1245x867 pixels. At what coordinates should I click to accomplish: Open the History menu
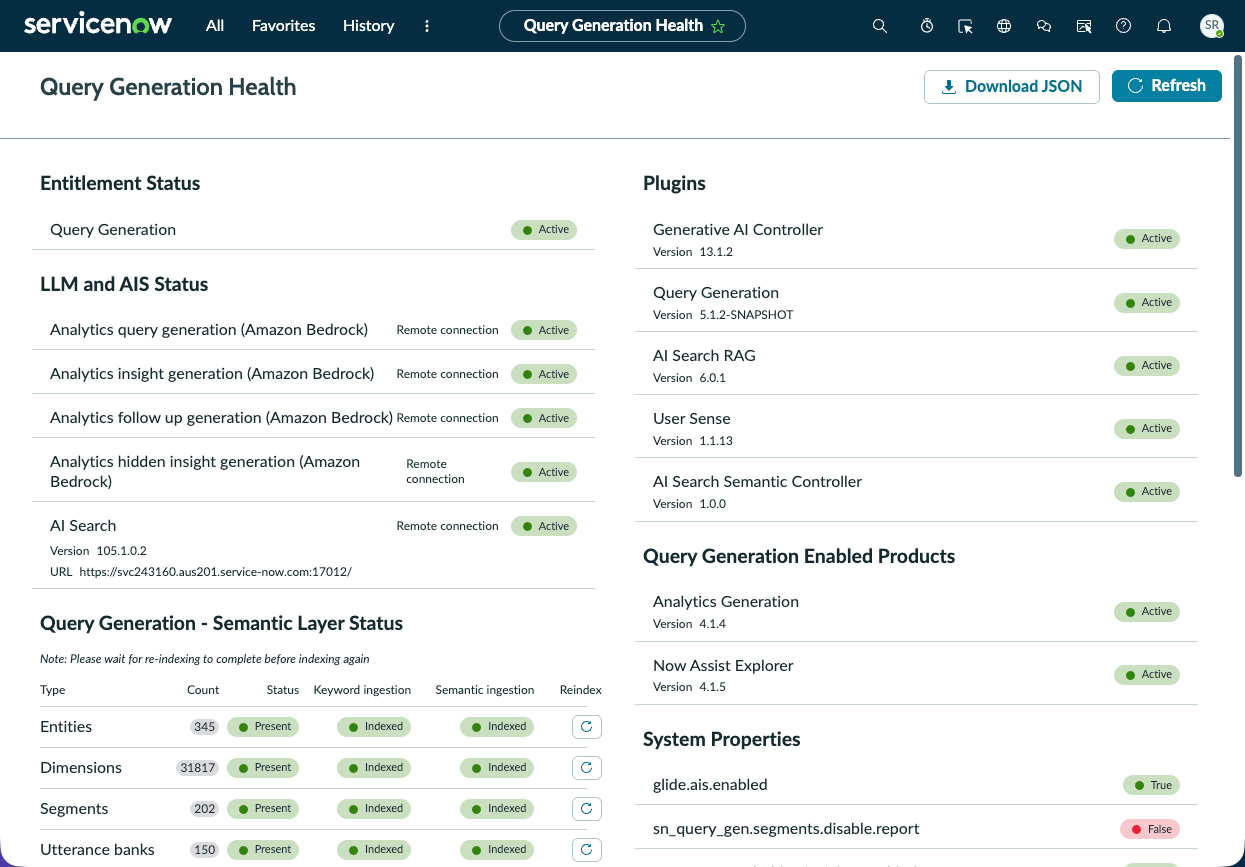(369, 26)
